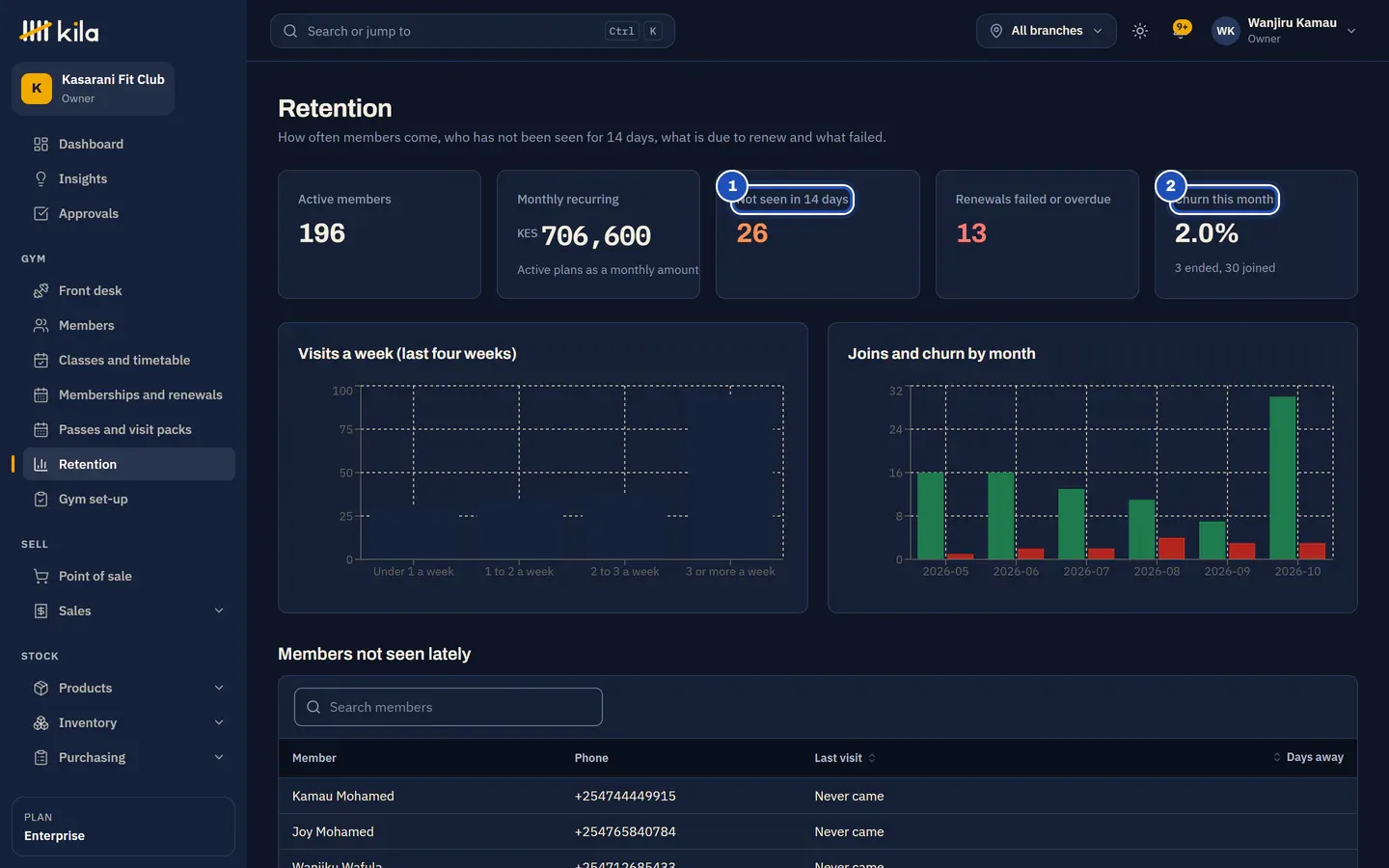
Task: Click the WK user avatar
Action: pyautogui.click(x=1225, y=31)
